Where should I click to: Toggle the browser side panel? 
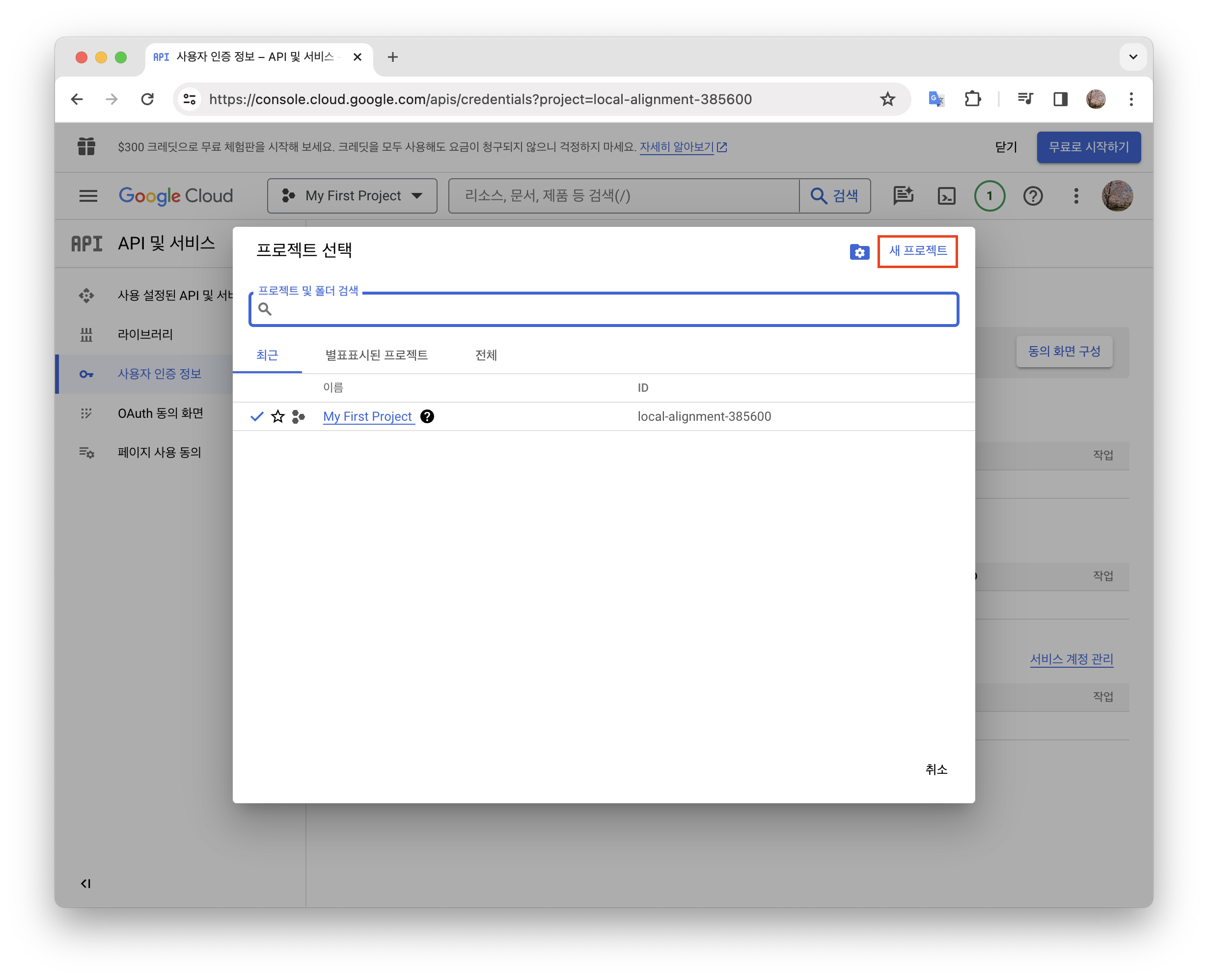[x=1060, y=99]
